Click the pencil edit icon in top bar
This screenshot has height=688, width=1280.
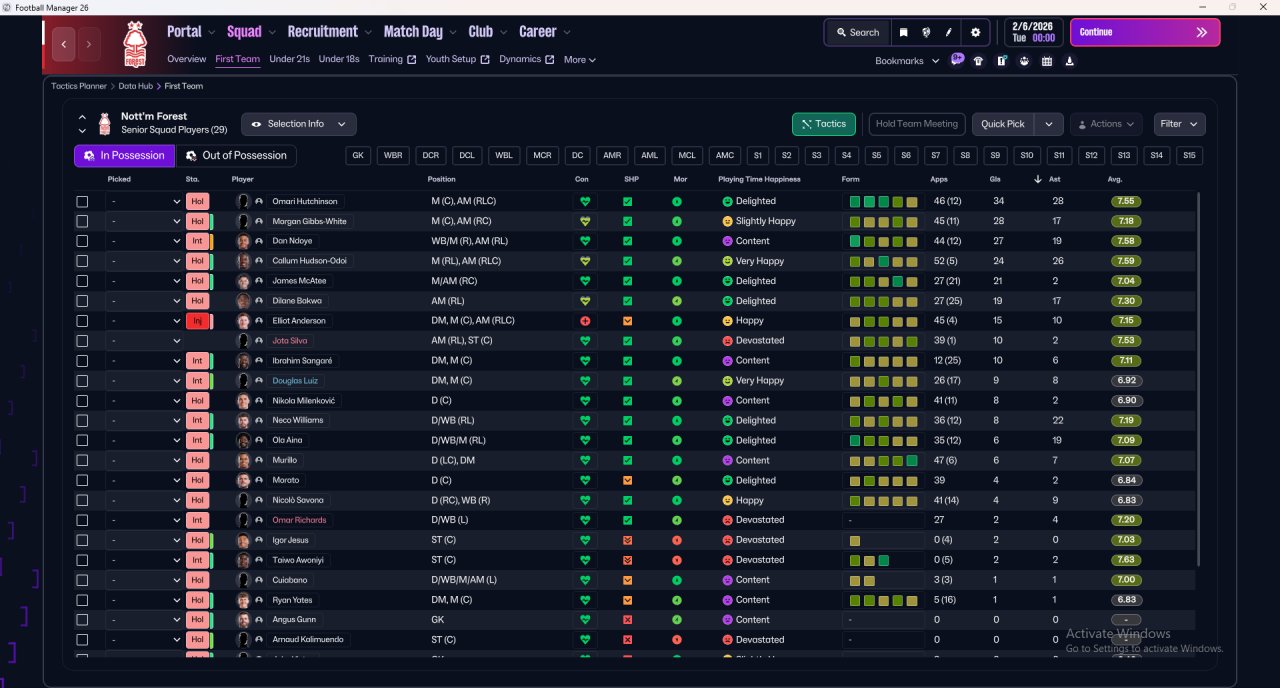[x=949, y=32]
